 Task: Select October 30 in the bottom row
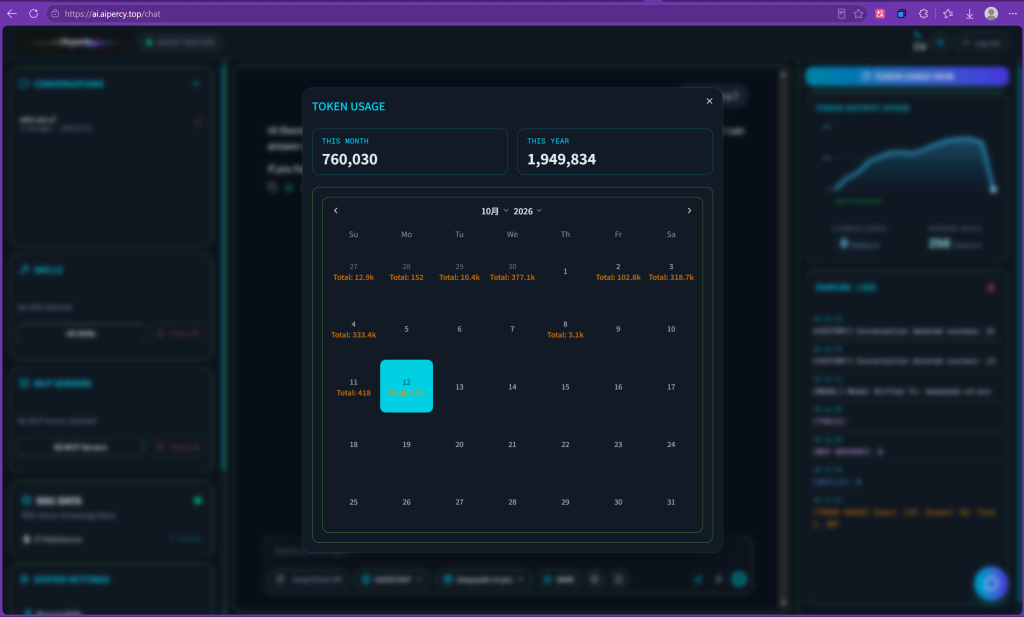[x=618, y=502]
